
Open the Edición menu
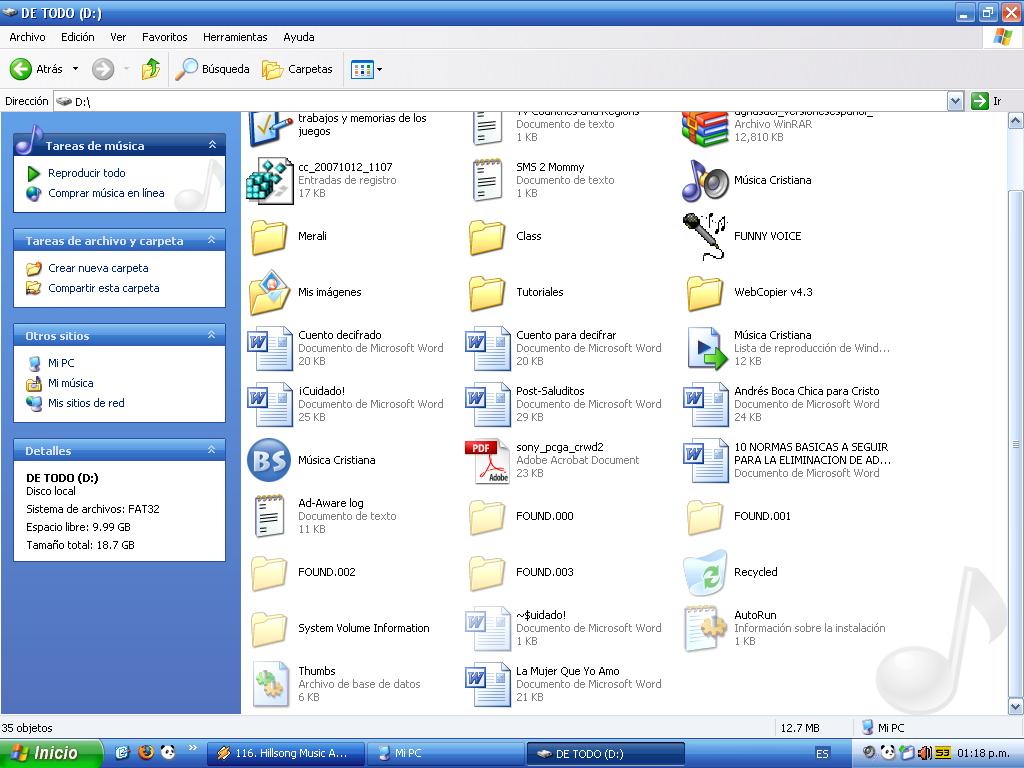(78, 37)
